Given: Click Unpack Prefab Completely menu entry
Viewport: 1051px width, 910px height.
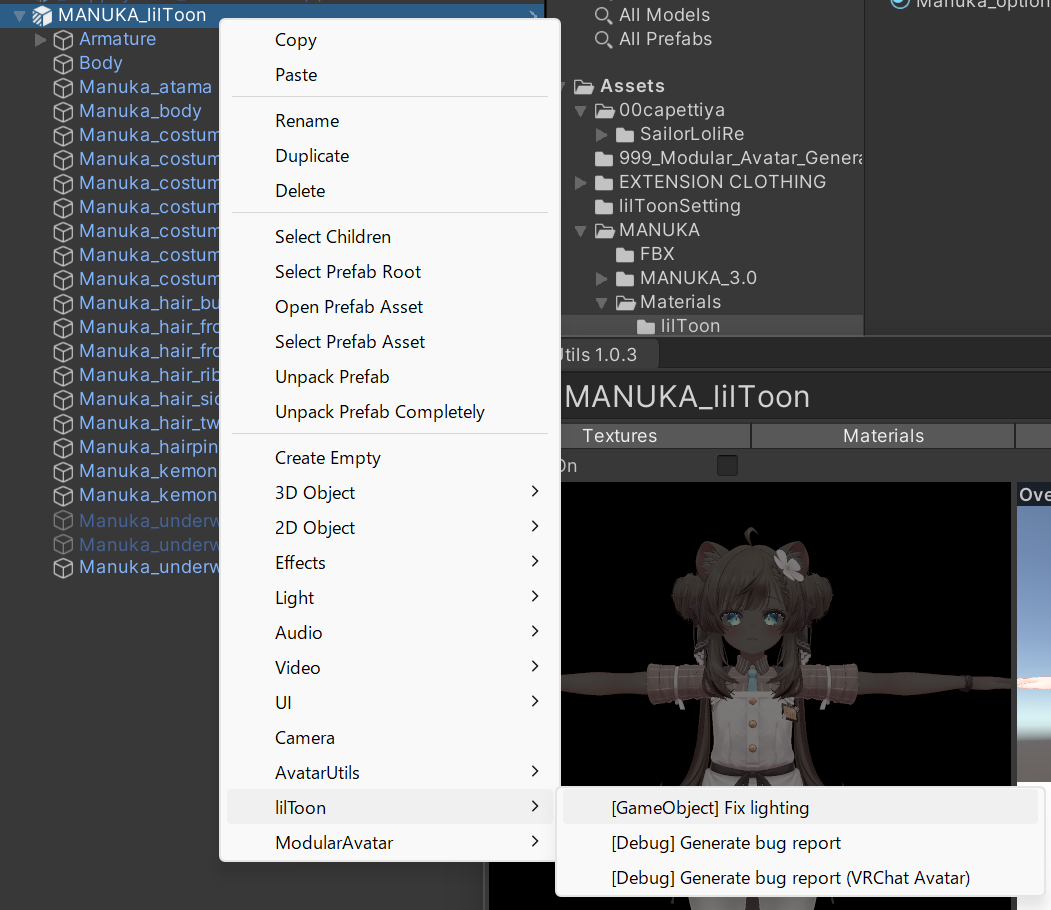Looking at the screenshot, I should pyautogui.click(x=389, y=411).
